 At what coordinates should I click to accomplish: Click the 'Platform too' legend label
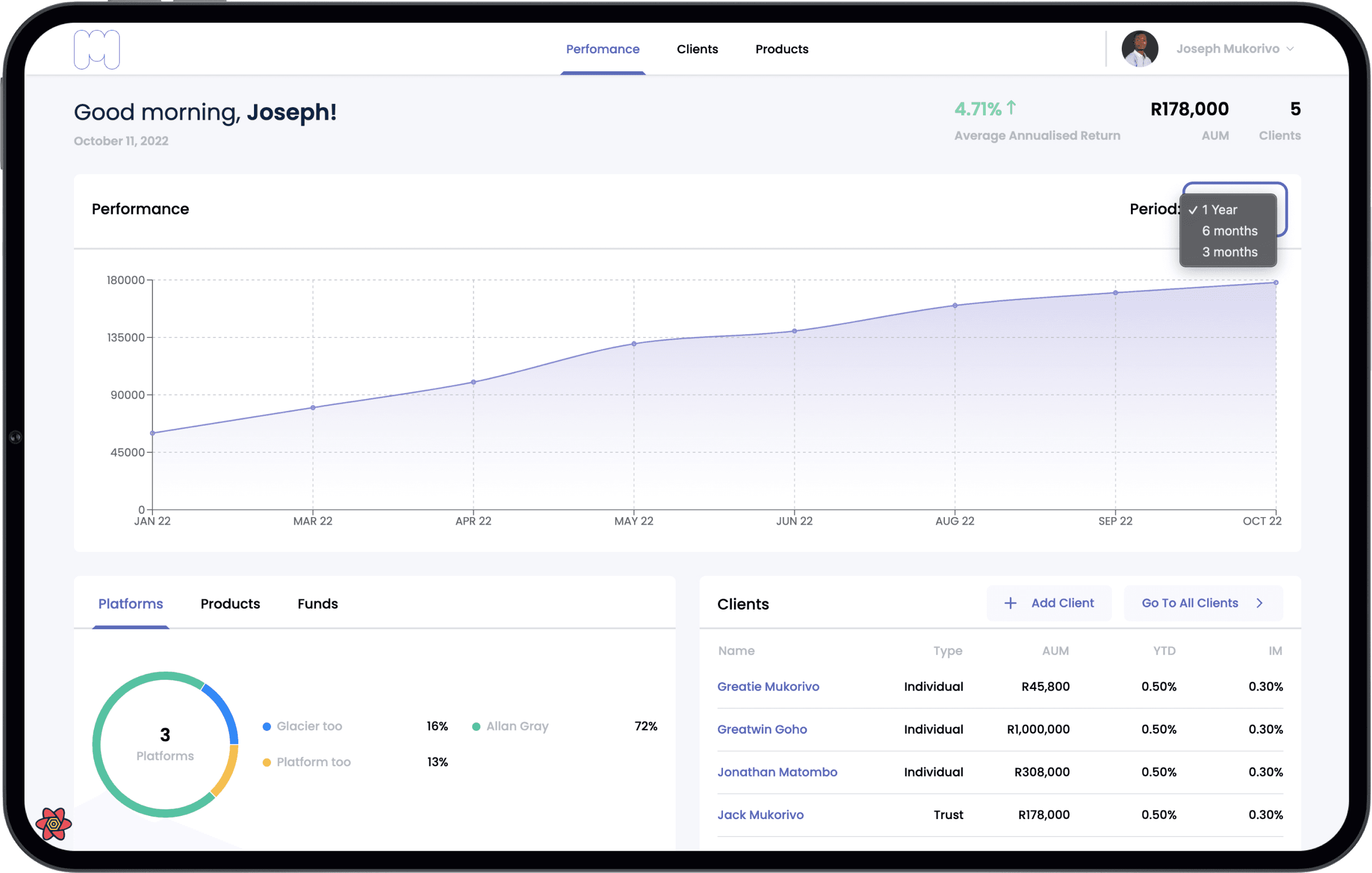click(313, 763)
